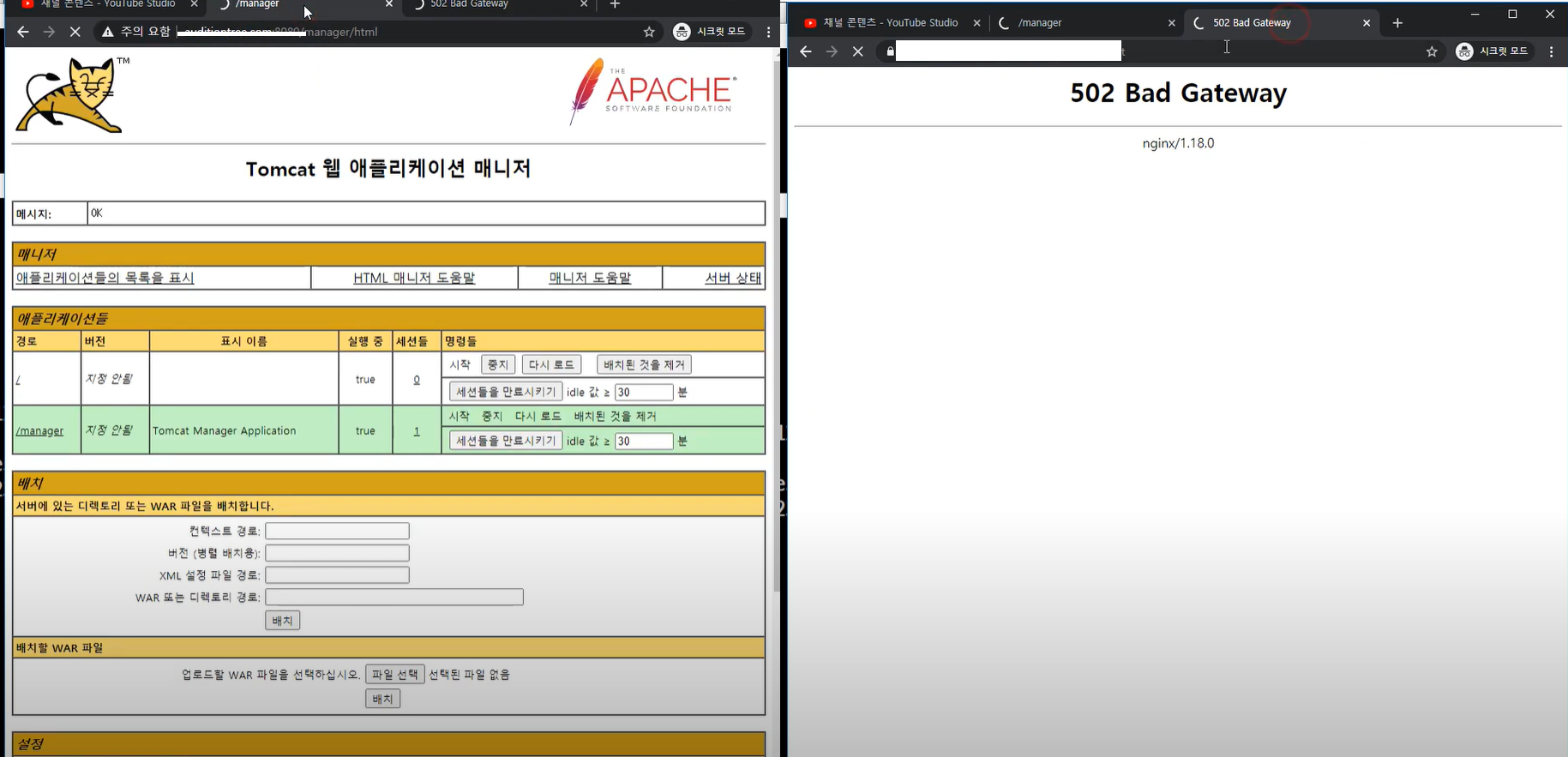Click the idle value field in the root row
The image size is (1568, 757).
(x=644, y=392)
